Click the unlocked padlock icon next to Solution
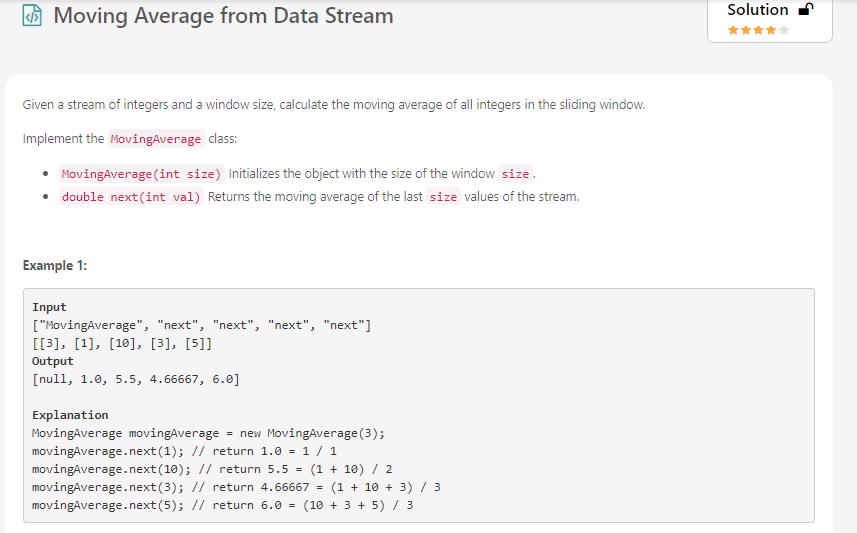This screenshot has width=857, height=533. tap(805, 10)
